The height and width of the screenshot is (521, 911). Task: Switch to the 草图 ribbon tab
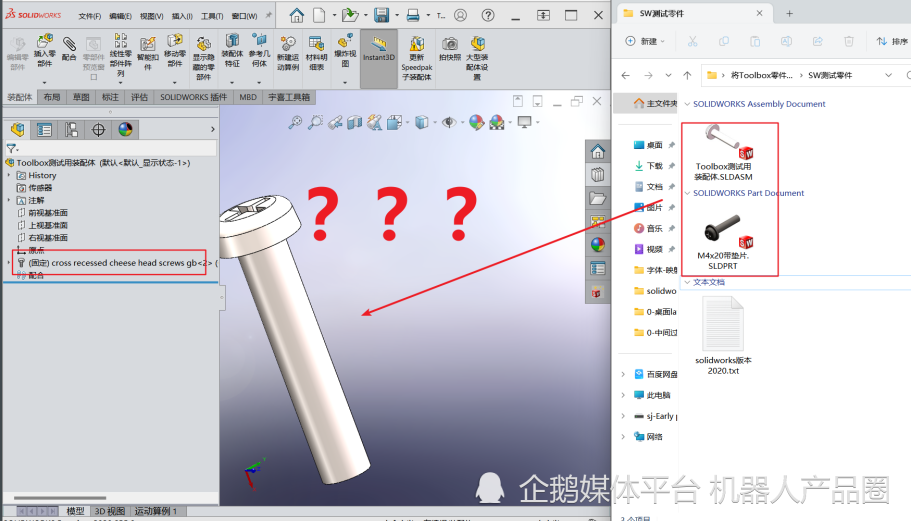point(81,97)
